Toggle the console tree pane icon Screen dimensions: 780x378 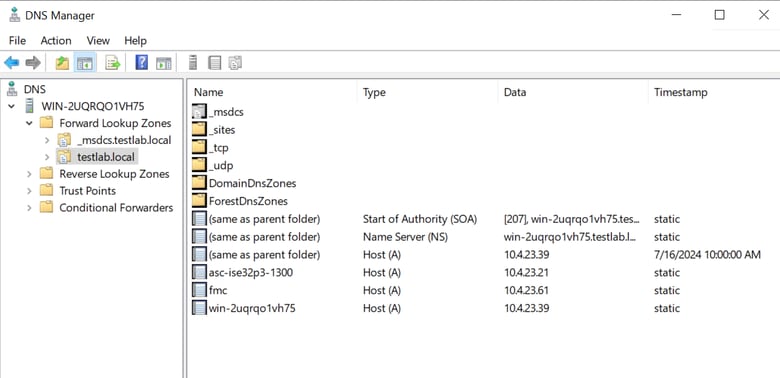click(85, 63)
